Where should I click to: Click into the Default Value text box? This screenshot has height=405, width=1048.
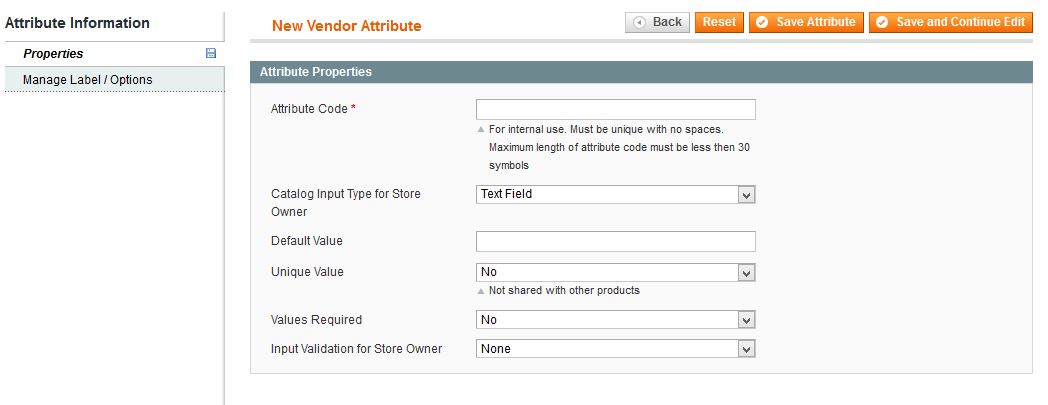(615, 241)
